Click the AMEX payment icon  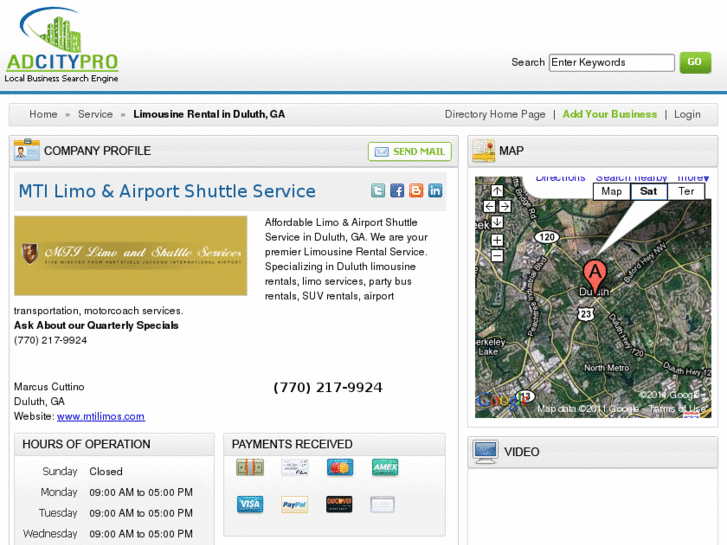coord(385,467)
